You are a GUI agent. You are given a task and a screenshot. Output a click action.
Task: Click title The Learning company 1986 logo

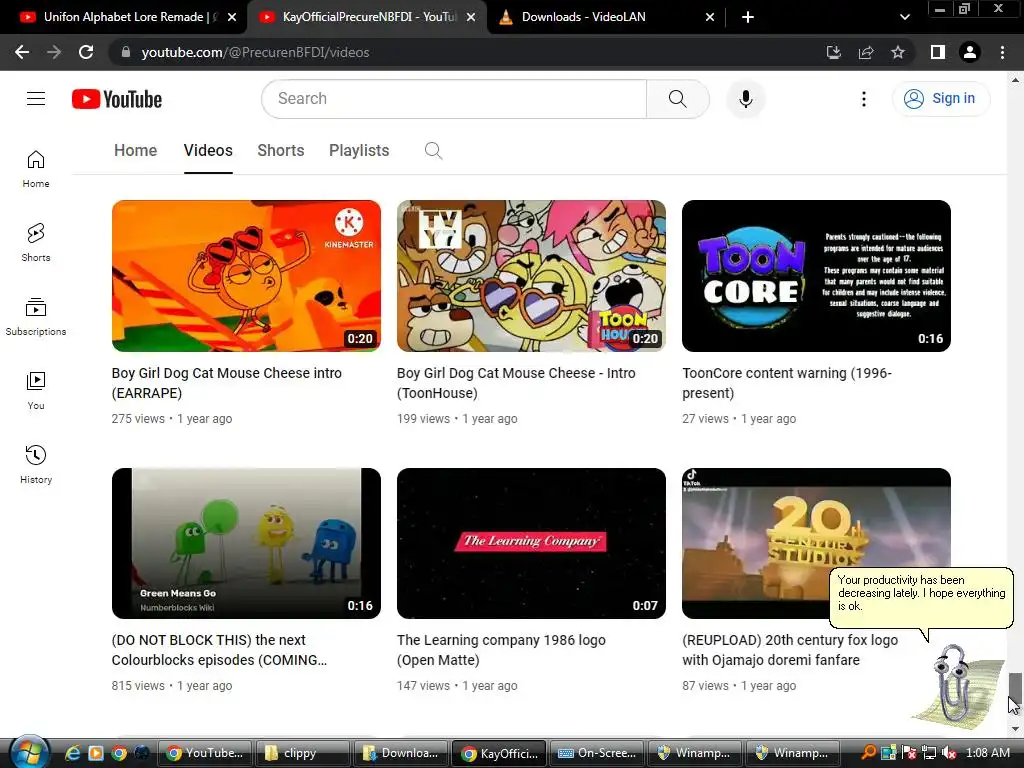coord(502,650)
